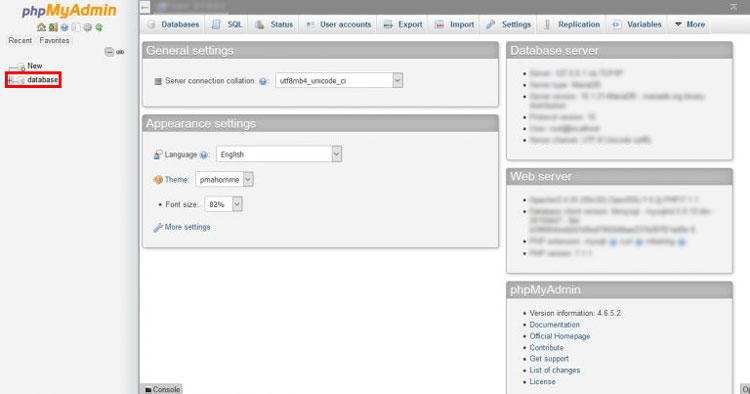Image resolution: width=750 pixels, height=394 pixels.
Task: Open the Language dropdown showing English
Action: 279,154
